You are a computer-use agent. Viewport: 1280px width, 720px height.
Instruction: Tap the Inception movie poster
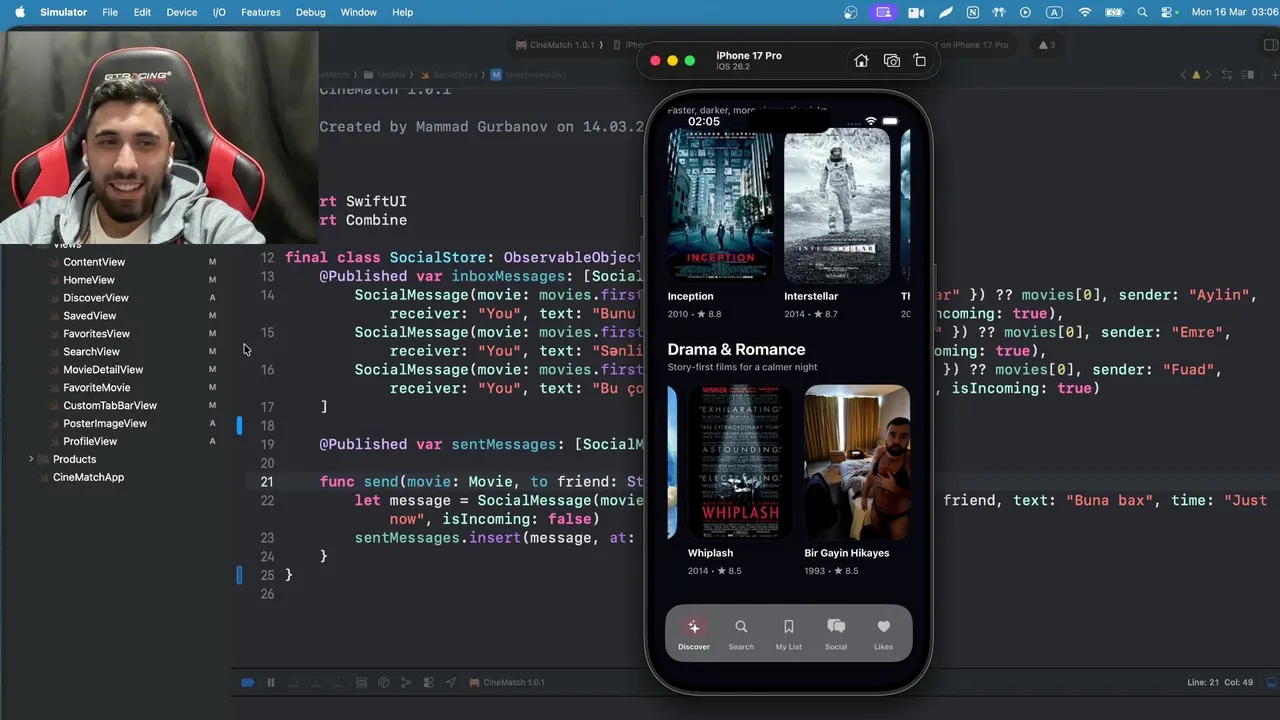[720, 205]
